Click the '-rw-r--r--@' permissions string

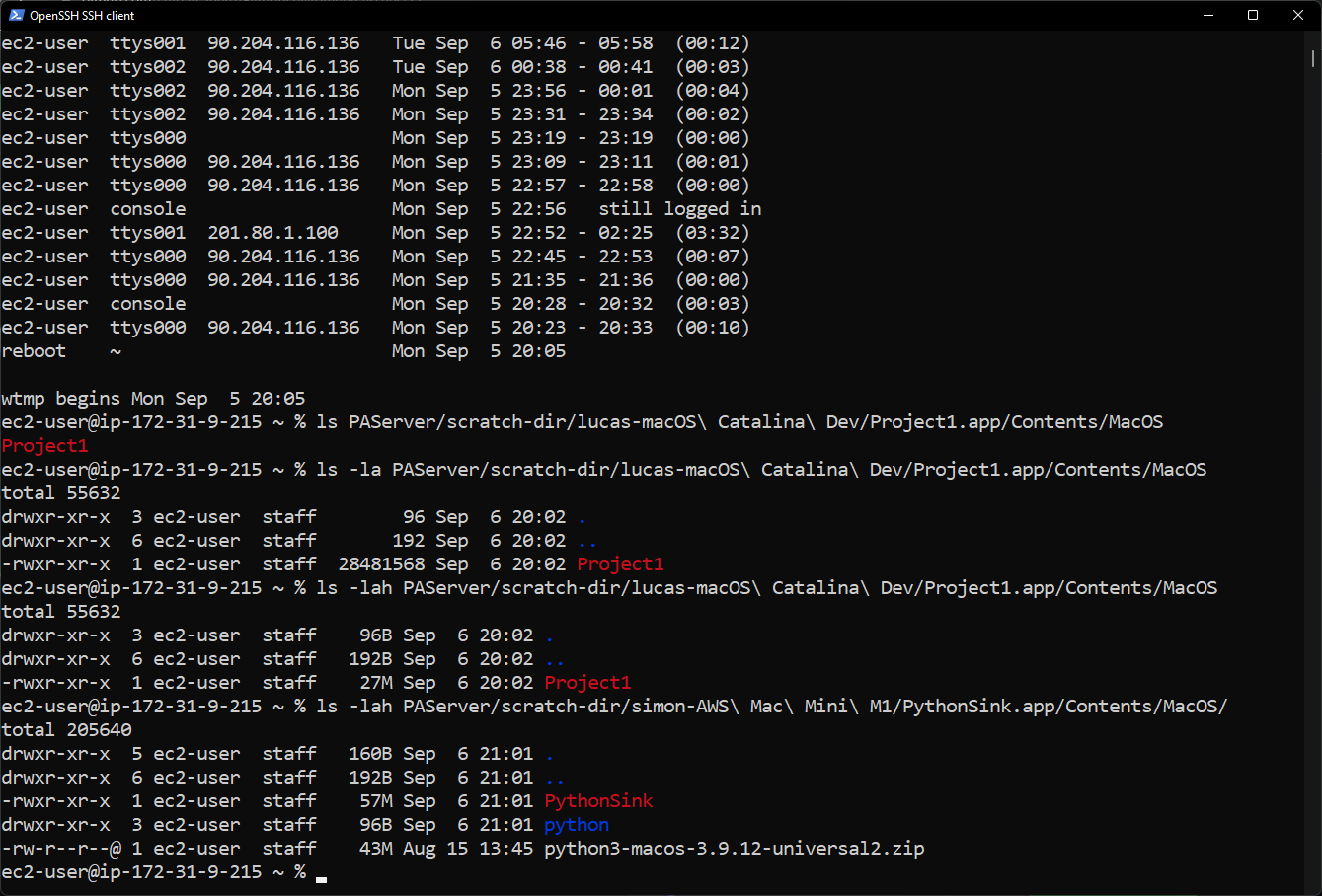[61, 849]
